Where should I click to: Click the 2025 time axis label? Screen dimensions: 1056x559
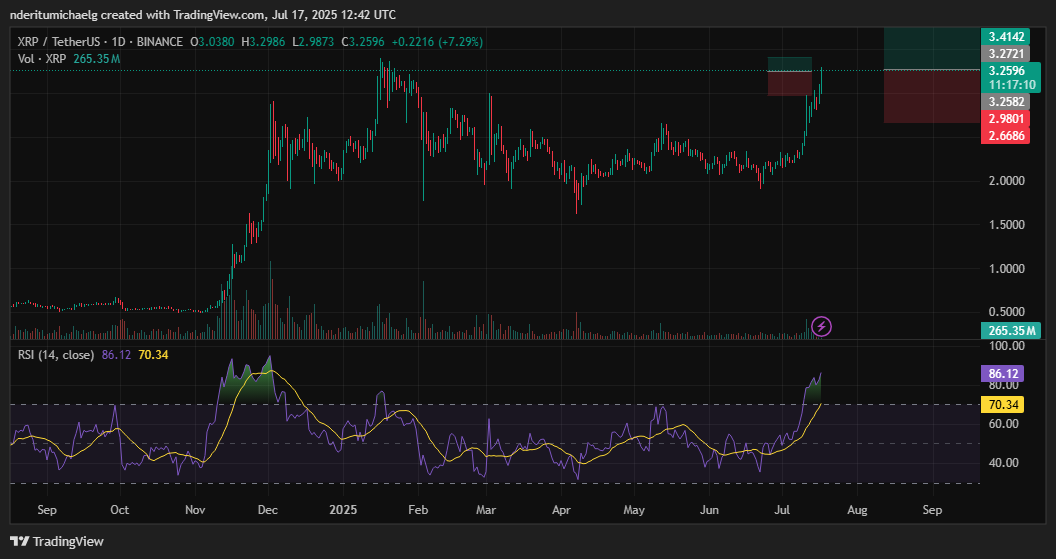coord(342,511)
